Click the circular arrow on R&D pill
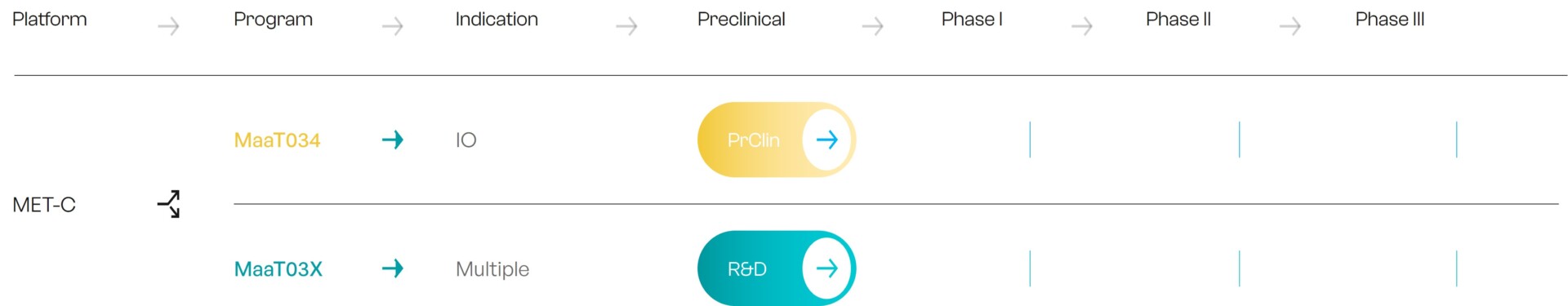This screenshot has height=306, width=1568. click(827, 268)
